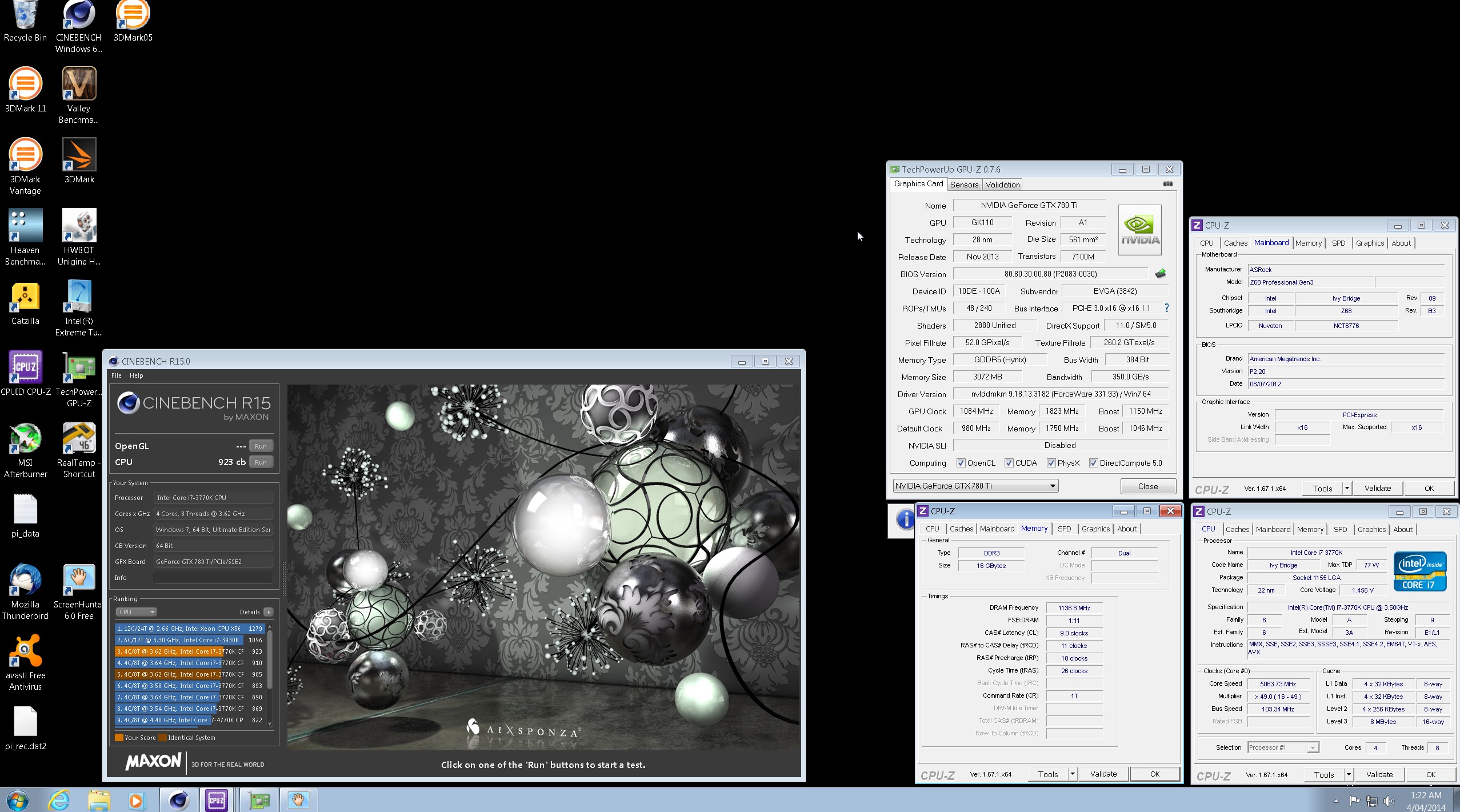Open Tools dropdown arrow in CPU-Z Memory window

(x=1073, y=774)
